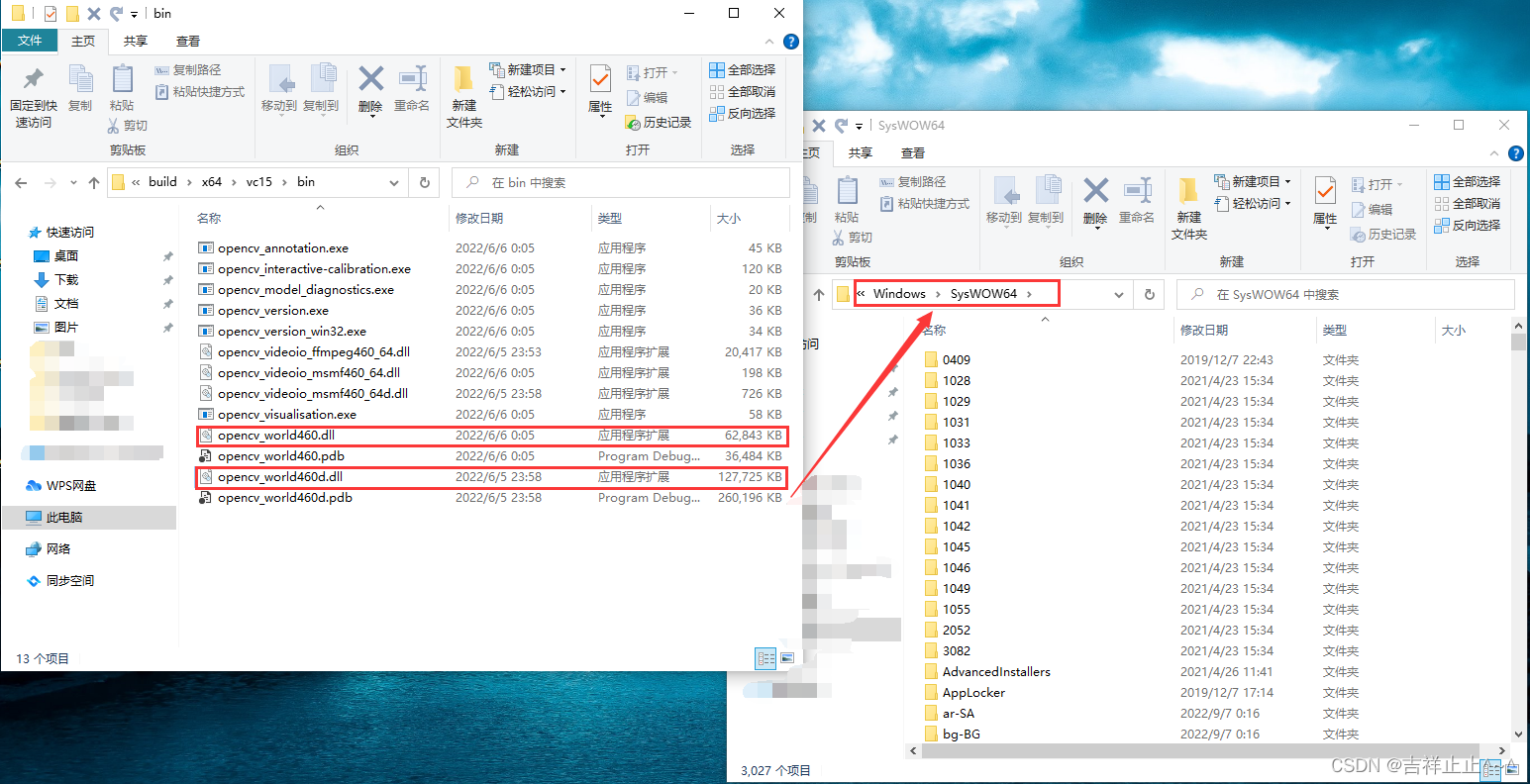Screen dimensions: 1530x784
Task: Click 重命名 in the bin window ribbon
Action: tap(412, 89)
